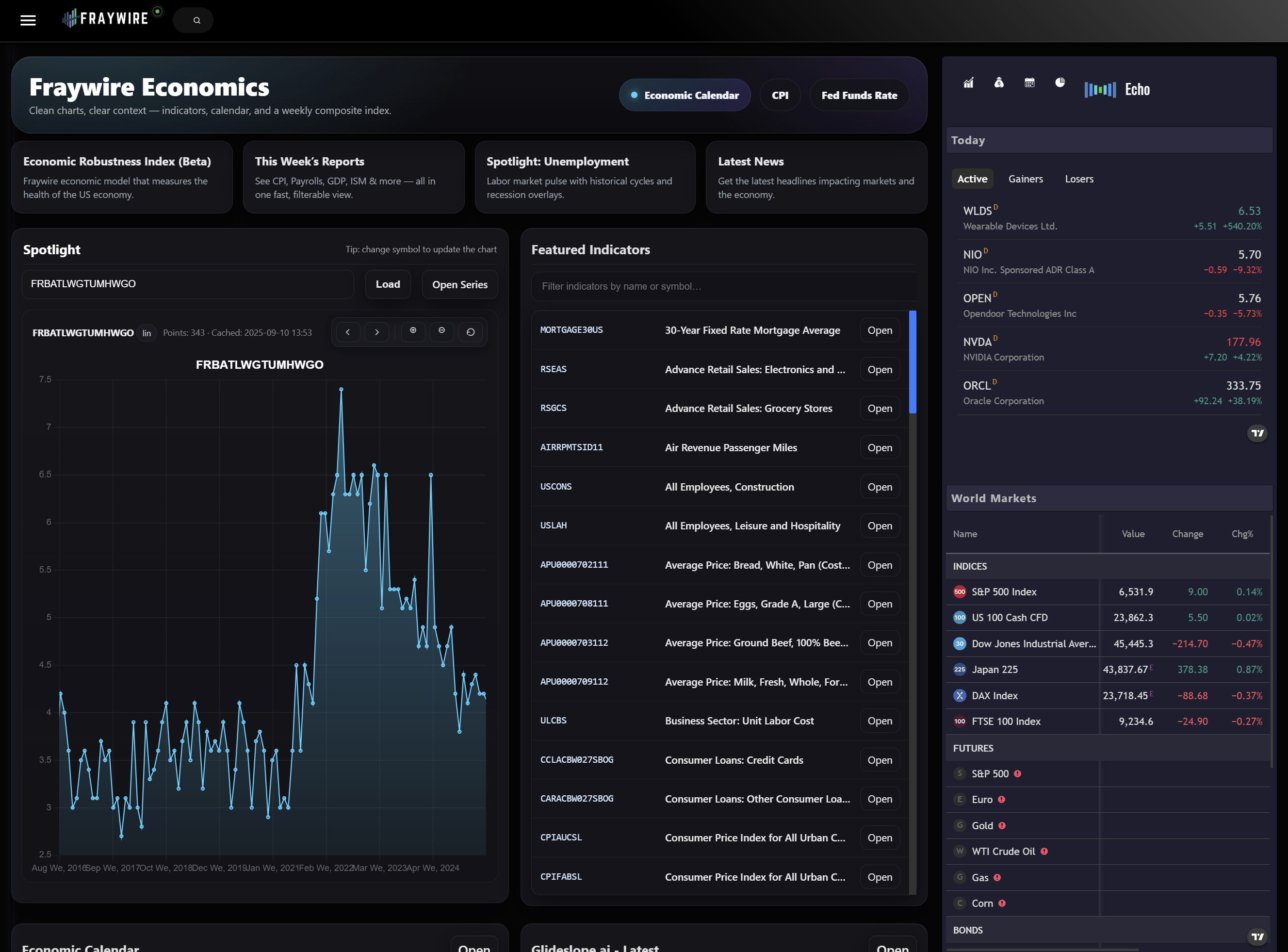Sort by the Value column header
The width and height of the screenshot is (1288, 952).
click(1133, 534)
